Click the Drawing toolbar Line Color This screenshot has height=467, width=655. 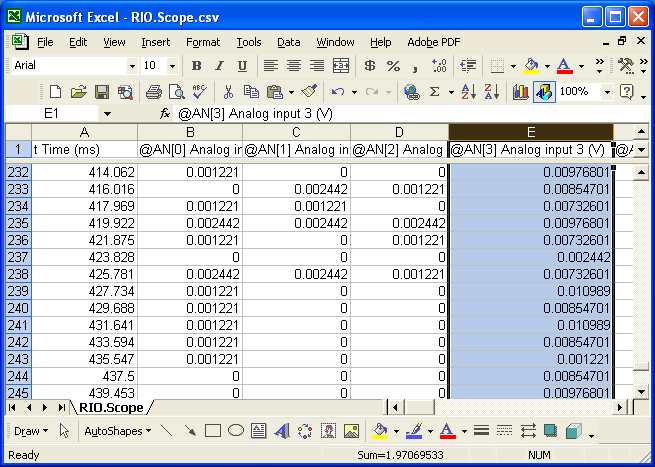pyautogui.click(x=414, y=431)
